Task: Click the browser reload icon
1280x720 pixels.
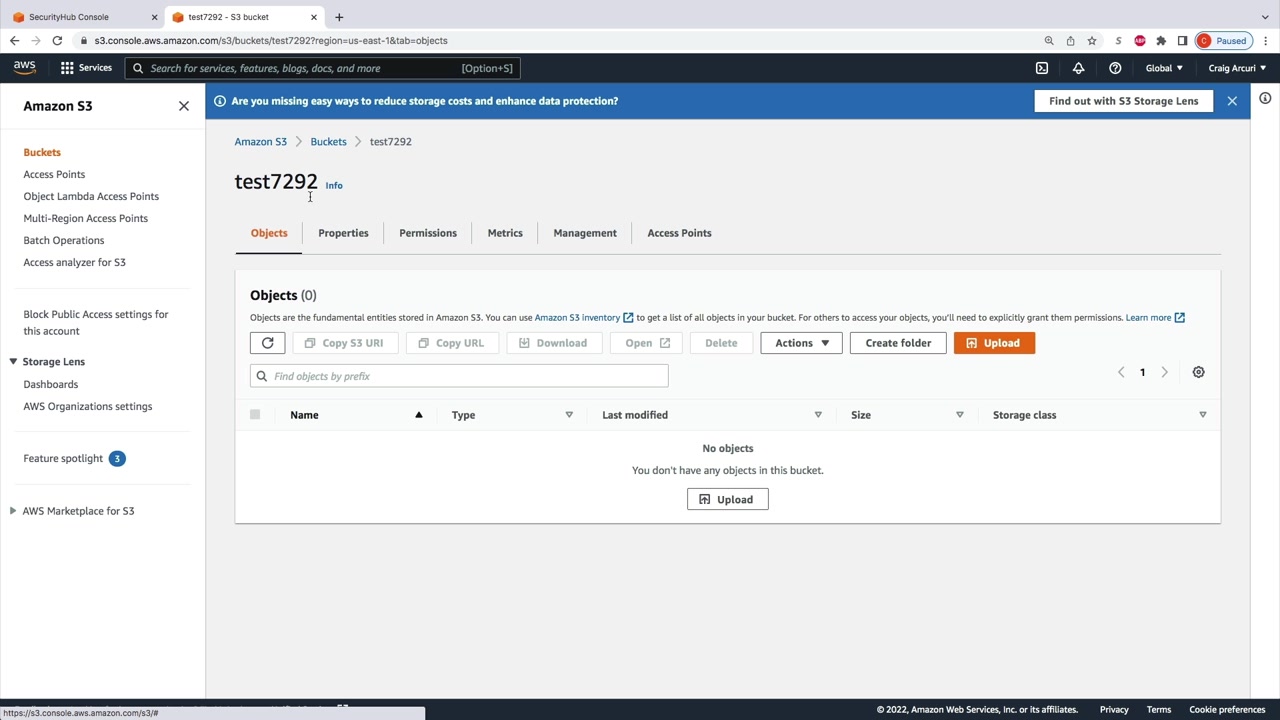Action: pyautogui.click(x=57, y=41)
